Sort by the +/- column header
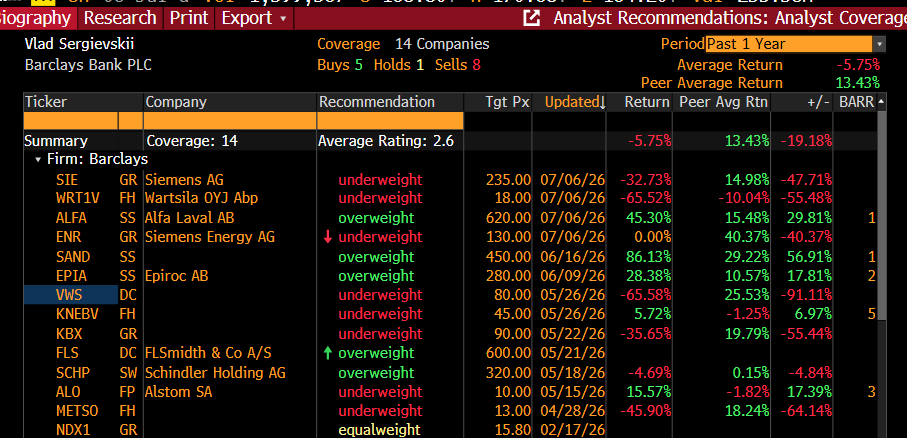 click(802, 102)
